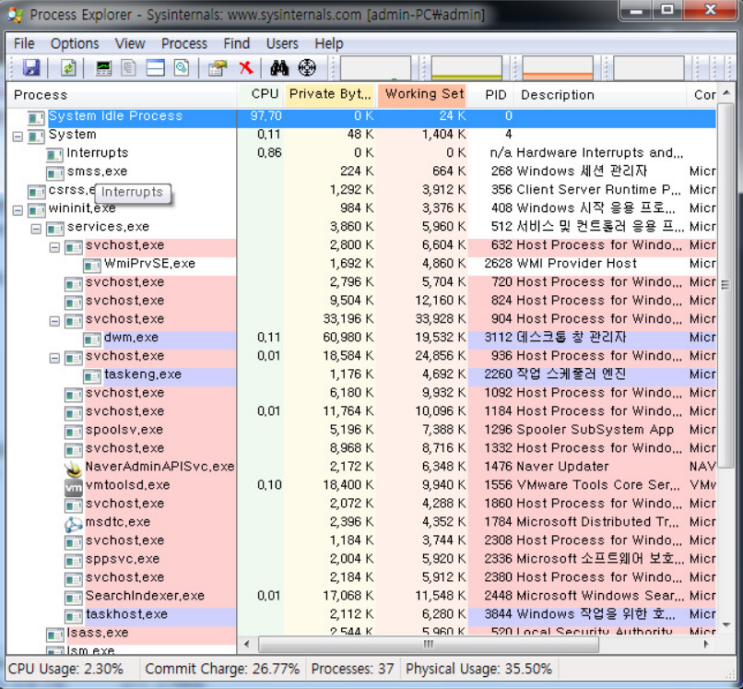Click the msdtc.exe process icon
The width and height of the screenshot is (743, 689).
point(73,524)
